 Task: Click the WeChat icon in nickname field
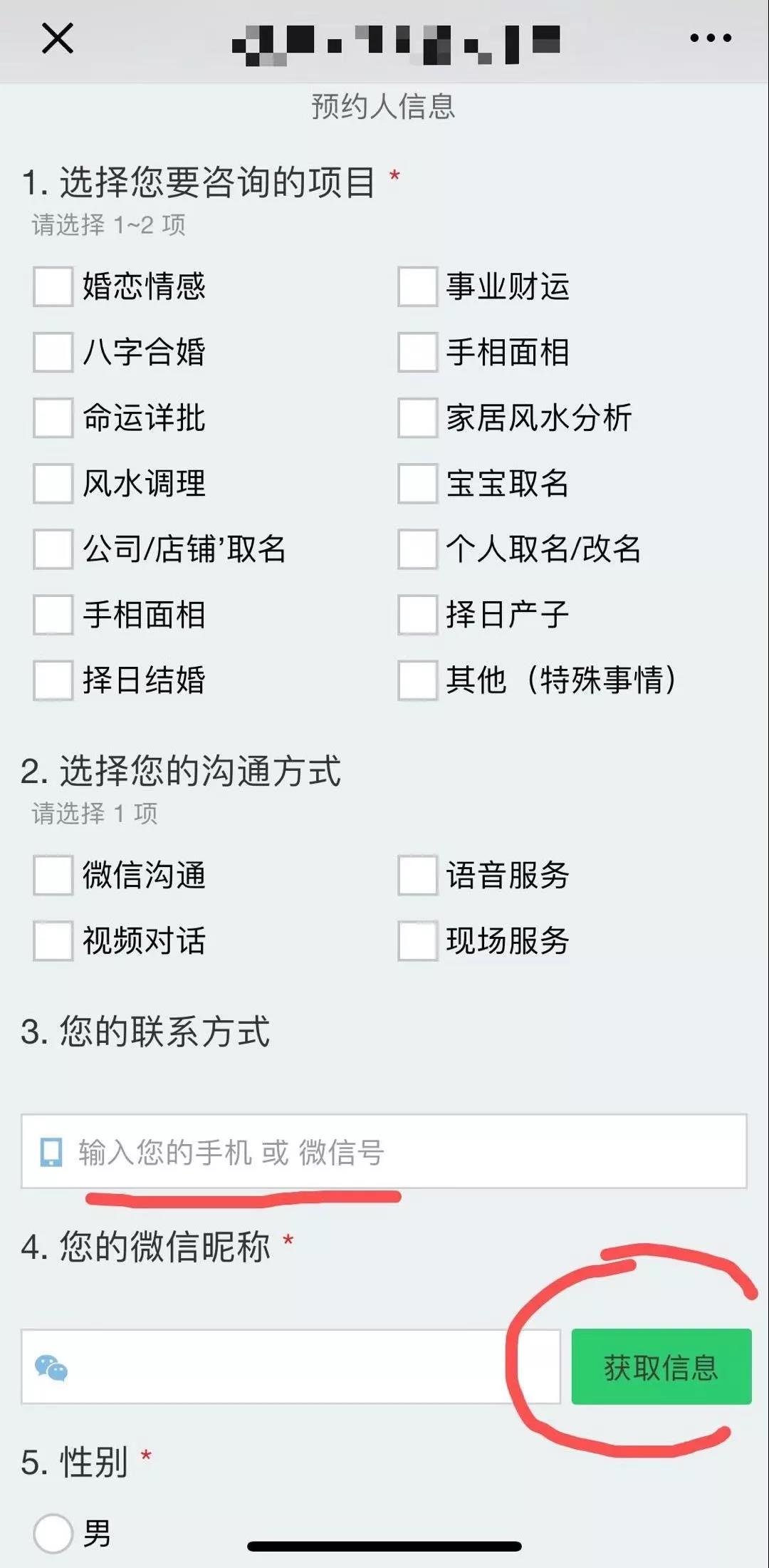51,1367
